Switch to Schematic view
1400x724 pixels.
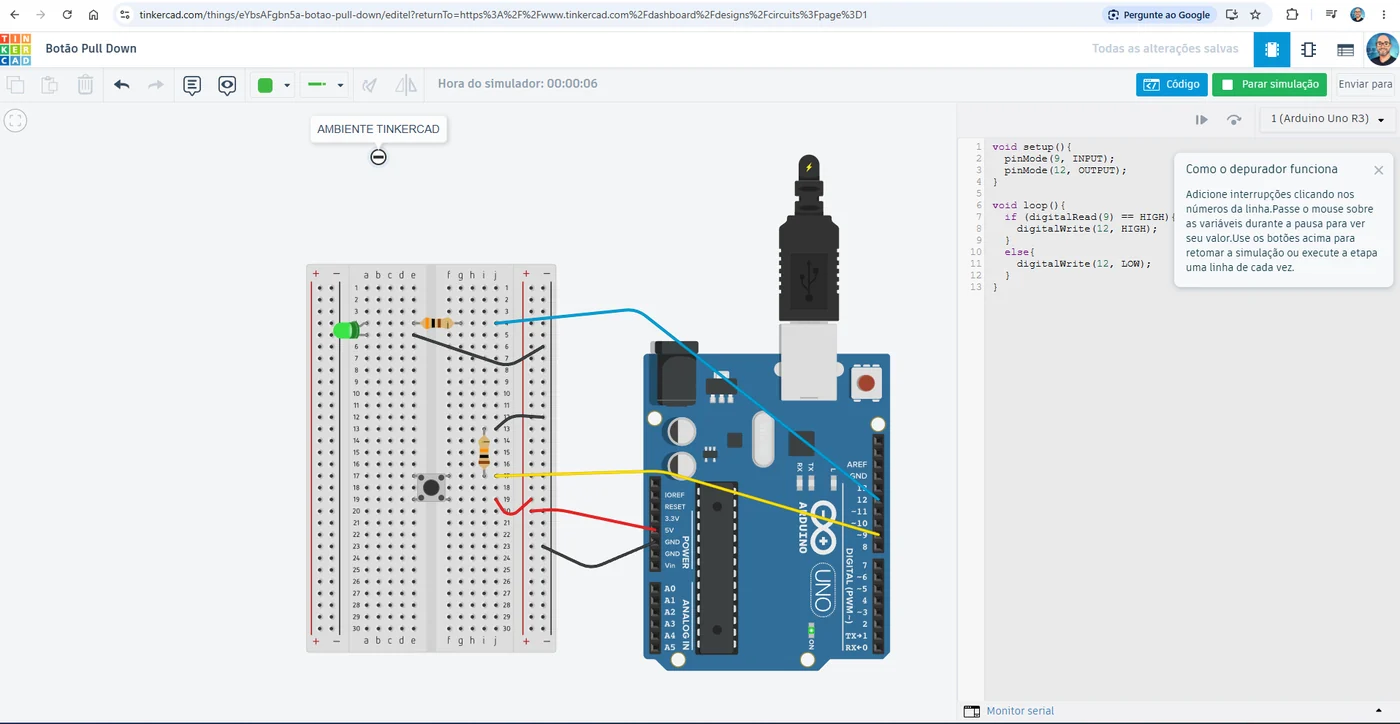coord(1308,49)
